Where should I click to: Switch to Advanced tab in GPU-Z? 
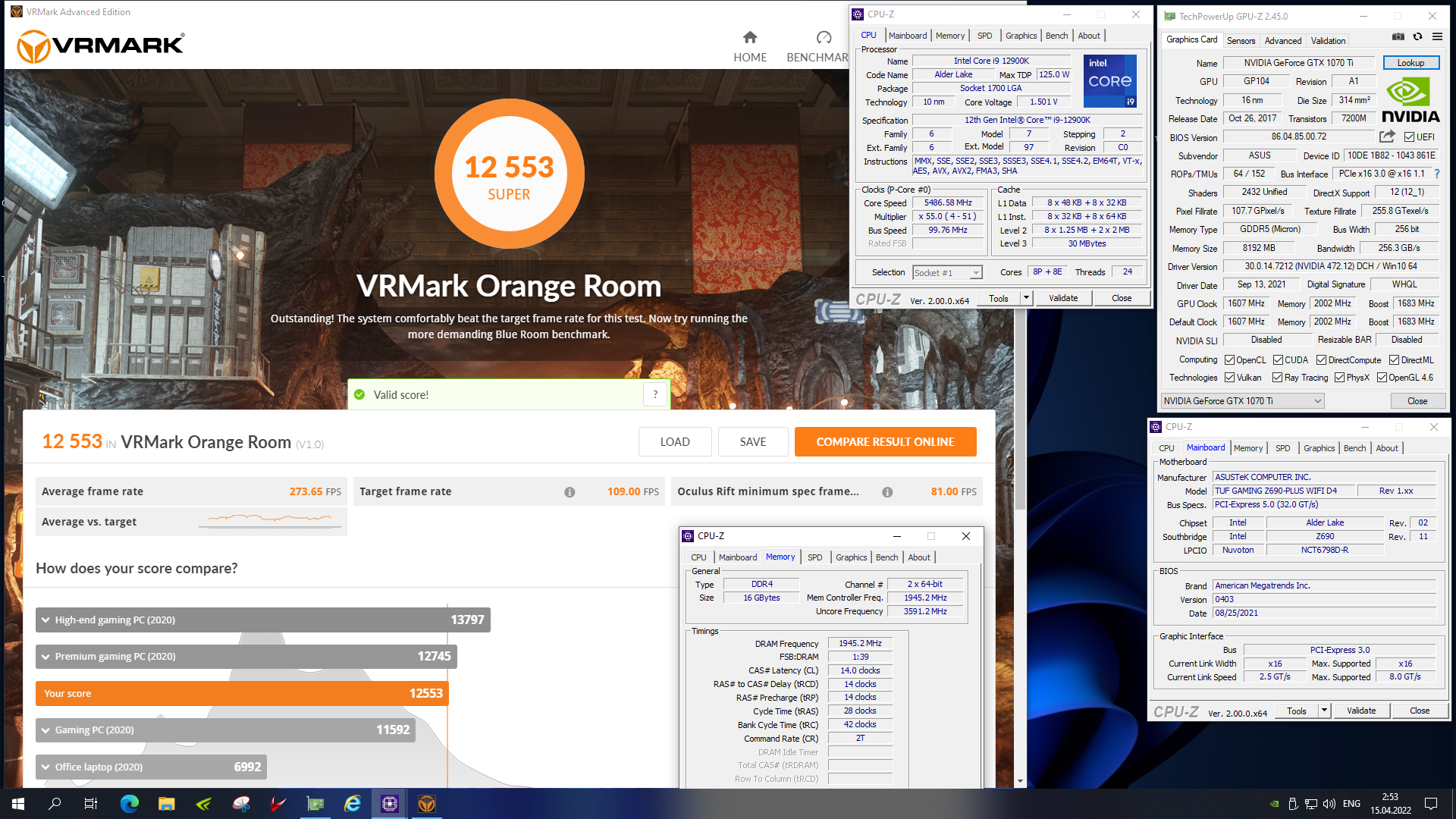tap(1283, 41)
